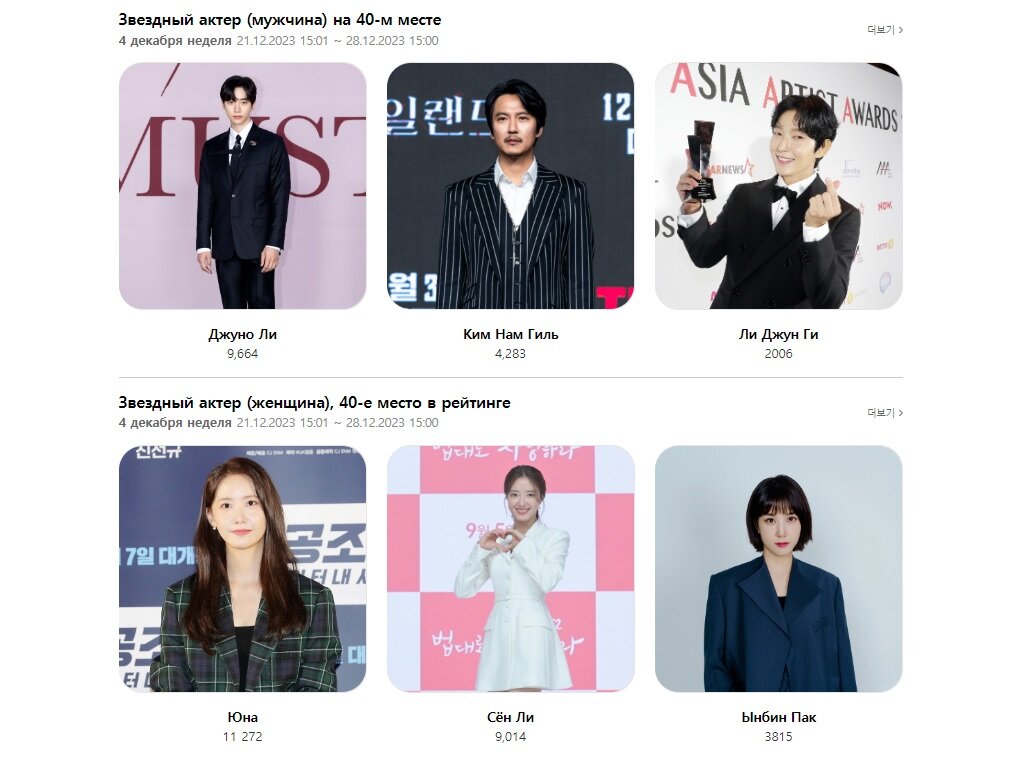
Task: Open Сён Ли photo thumbnail
Action: tap(510, 569)
